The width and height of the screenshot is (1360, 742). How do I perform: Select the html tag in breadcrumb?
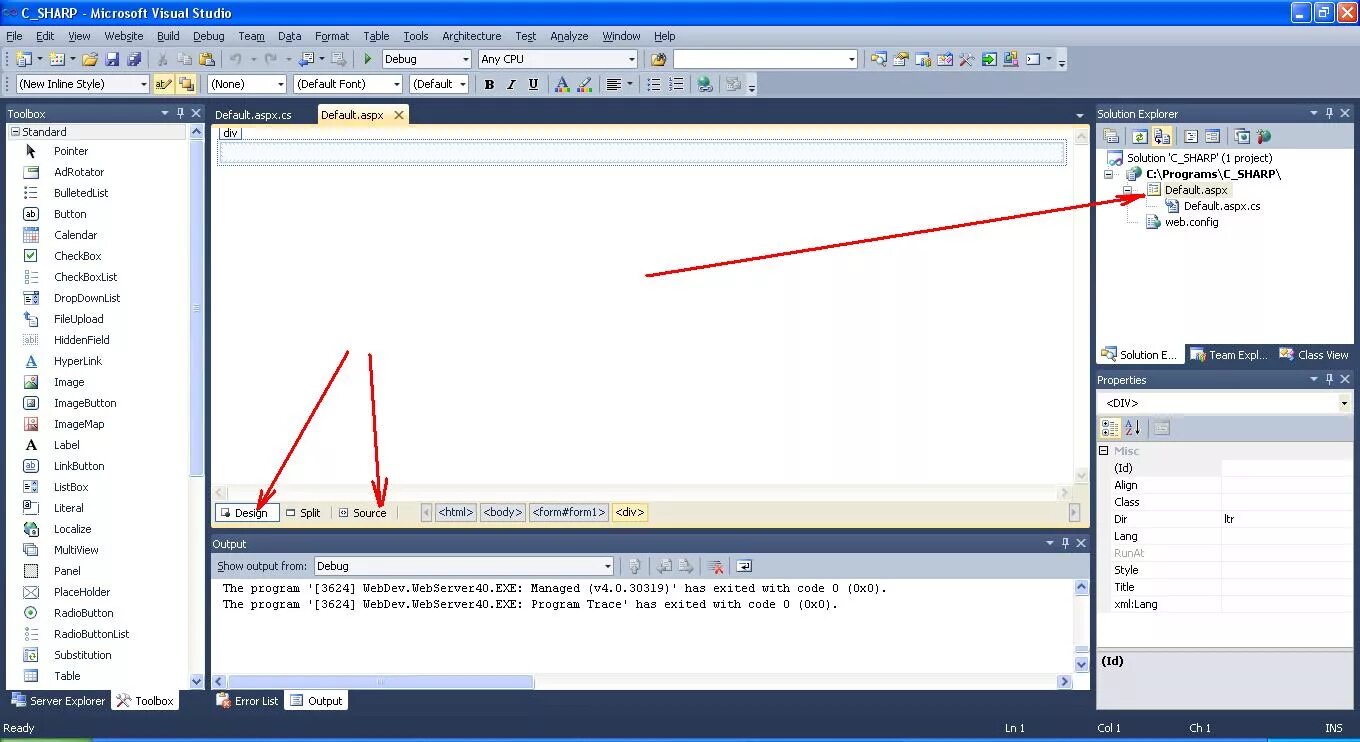pyautogui.click(x=455, y=512)
